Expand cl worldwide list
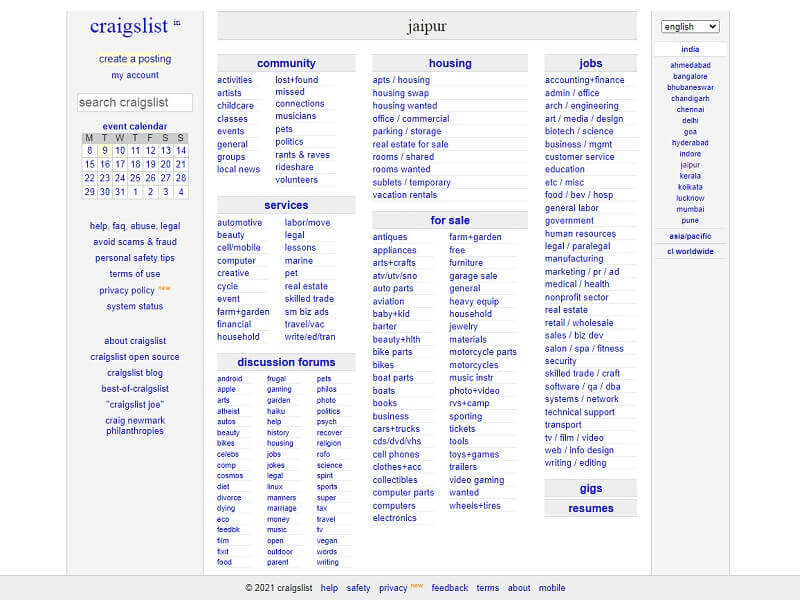 pos(690,252)
